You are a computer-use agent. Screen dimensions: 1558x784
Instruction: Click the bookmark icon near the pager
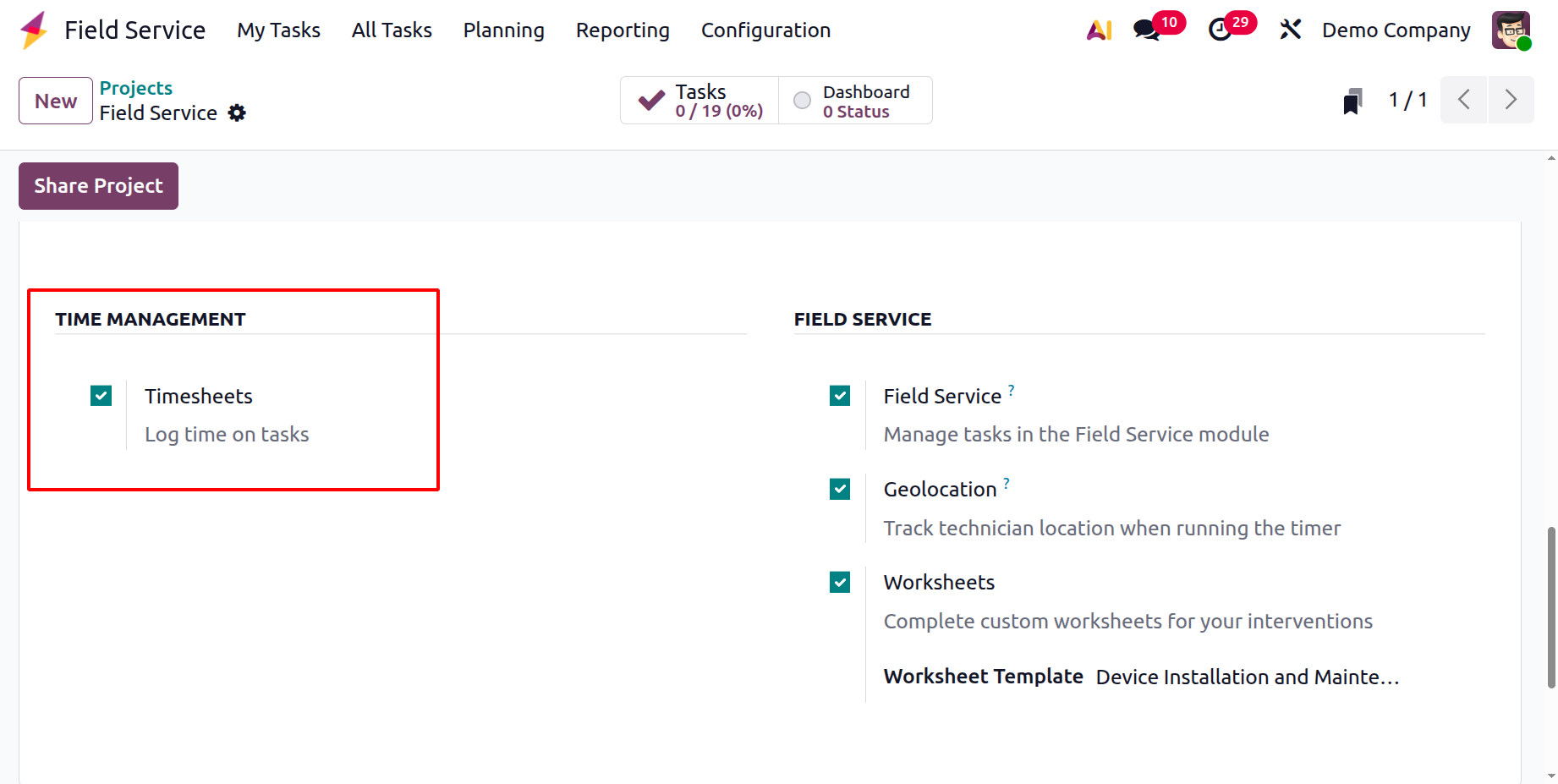click(1352, 101)
